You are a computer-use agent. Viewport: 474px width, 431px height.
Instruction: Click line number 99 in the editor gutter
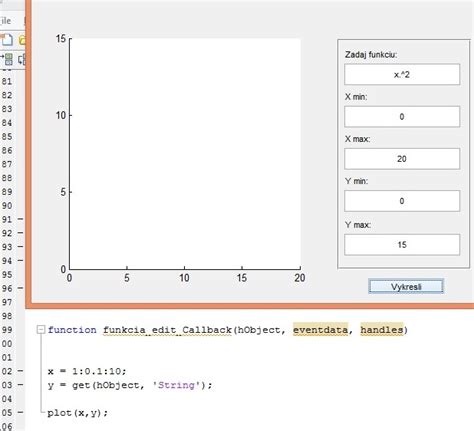click(x=7, y=330)
